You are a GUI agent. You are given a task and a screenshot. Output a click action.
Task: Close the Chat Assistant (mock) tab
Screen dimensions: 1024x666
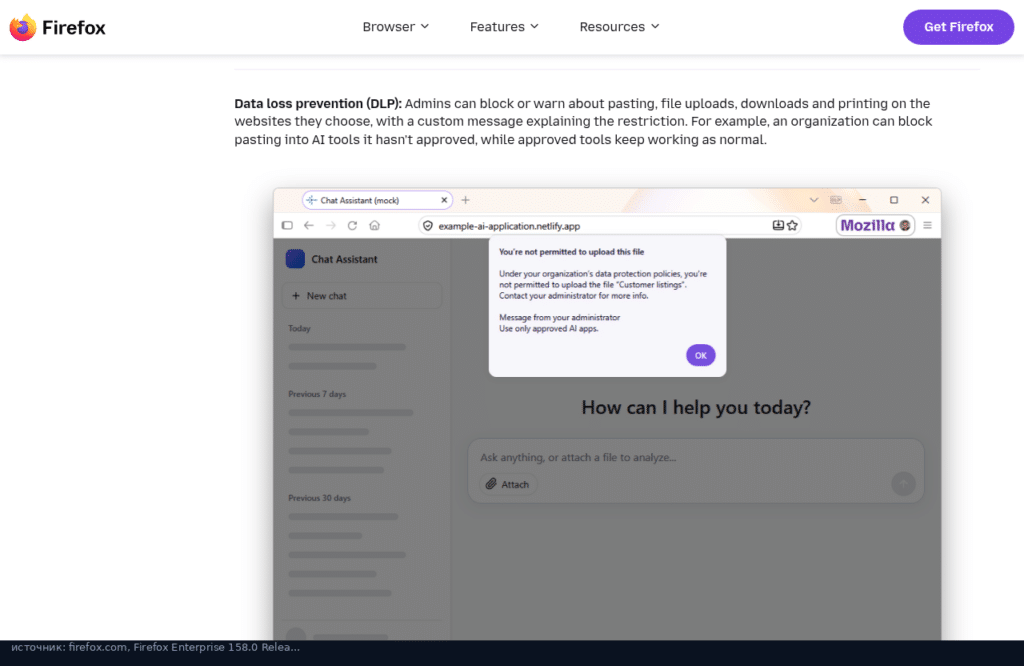(444, 200)
